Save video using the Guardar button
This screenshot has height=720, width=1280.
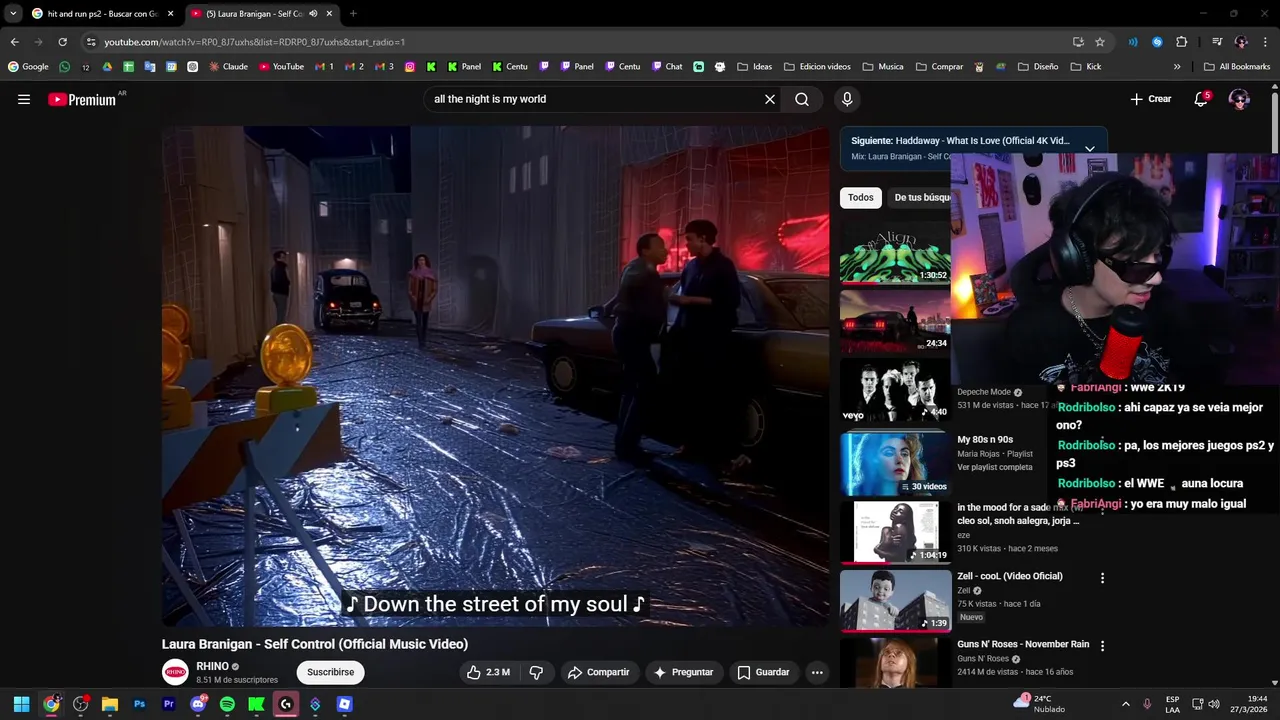tap(763, 672)
